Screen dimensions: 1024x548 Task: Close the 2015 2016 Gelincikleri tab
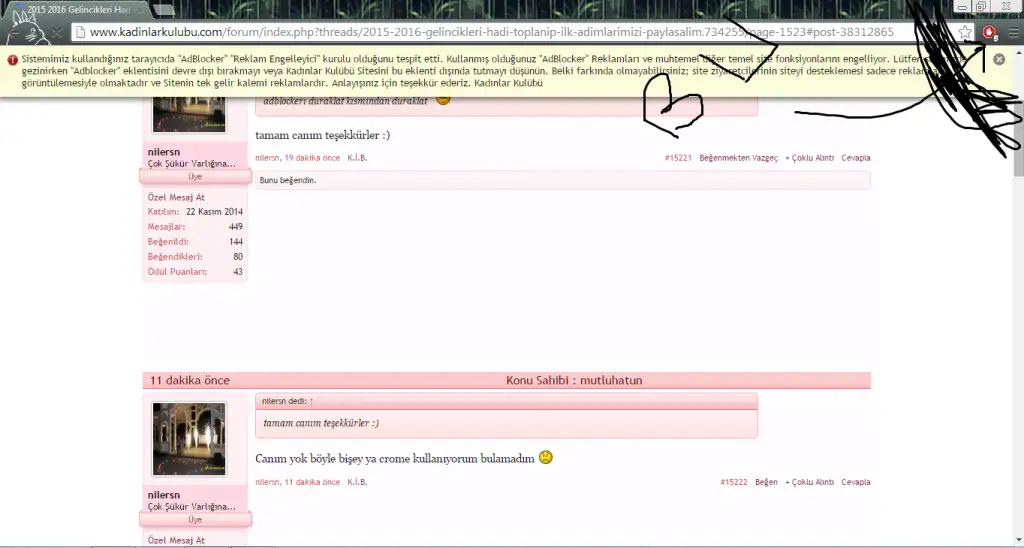[139, 10]
